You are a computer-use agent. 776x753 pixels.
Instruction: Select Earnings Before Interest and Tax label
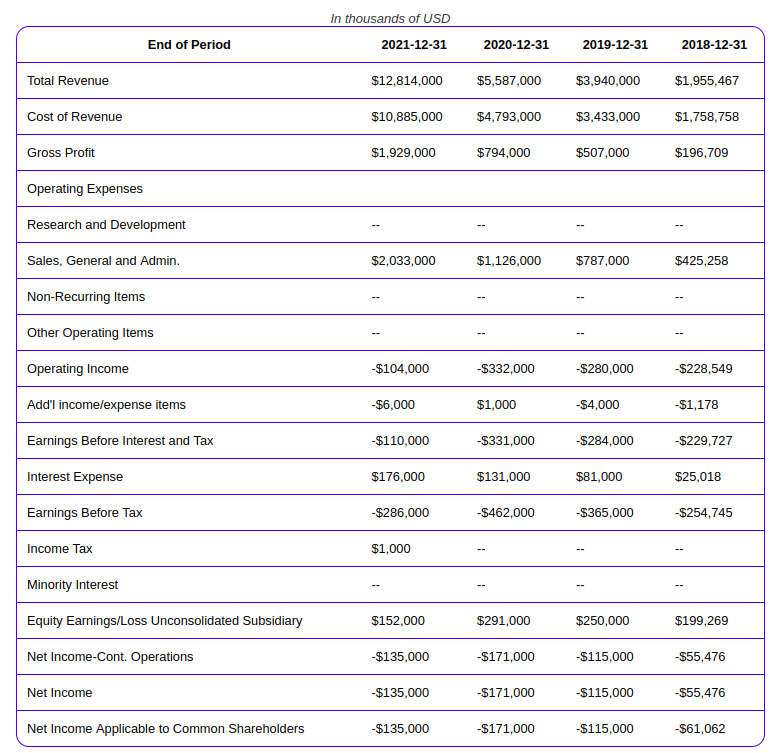[x=120, y=441]
